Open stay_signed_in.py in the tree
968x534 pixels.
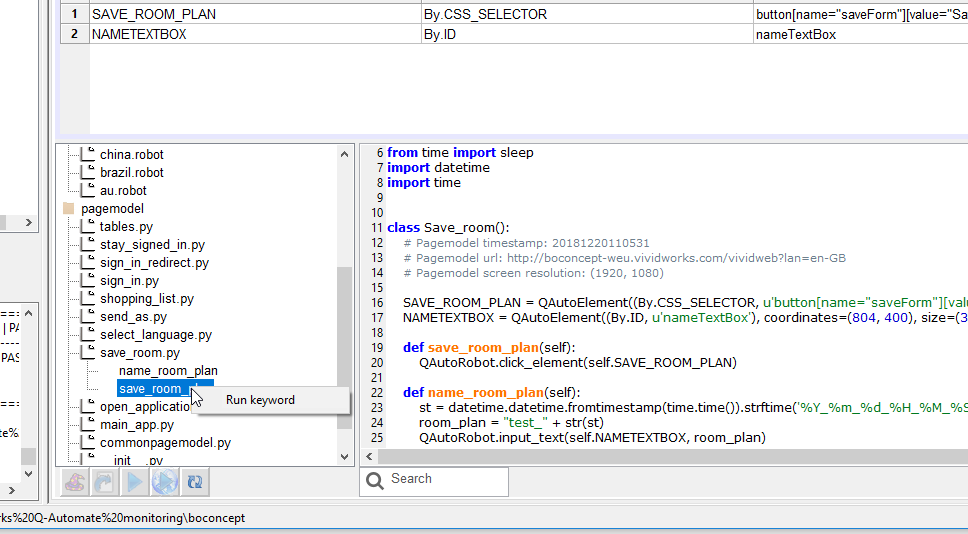[x=152, y=244]
